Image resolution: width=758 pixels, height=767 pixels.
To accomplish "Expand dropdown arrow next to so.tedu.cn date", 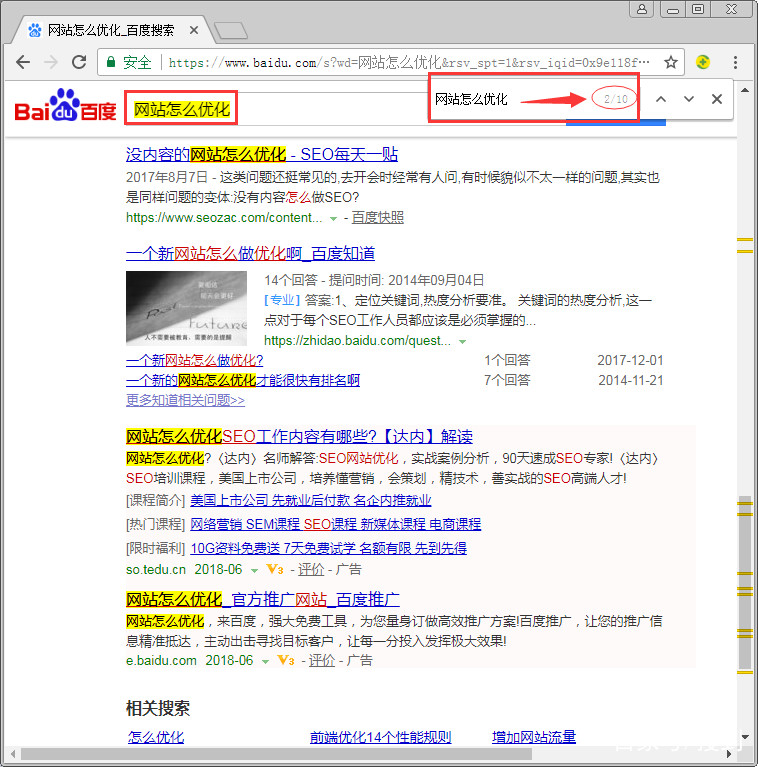I will point(255,570).
